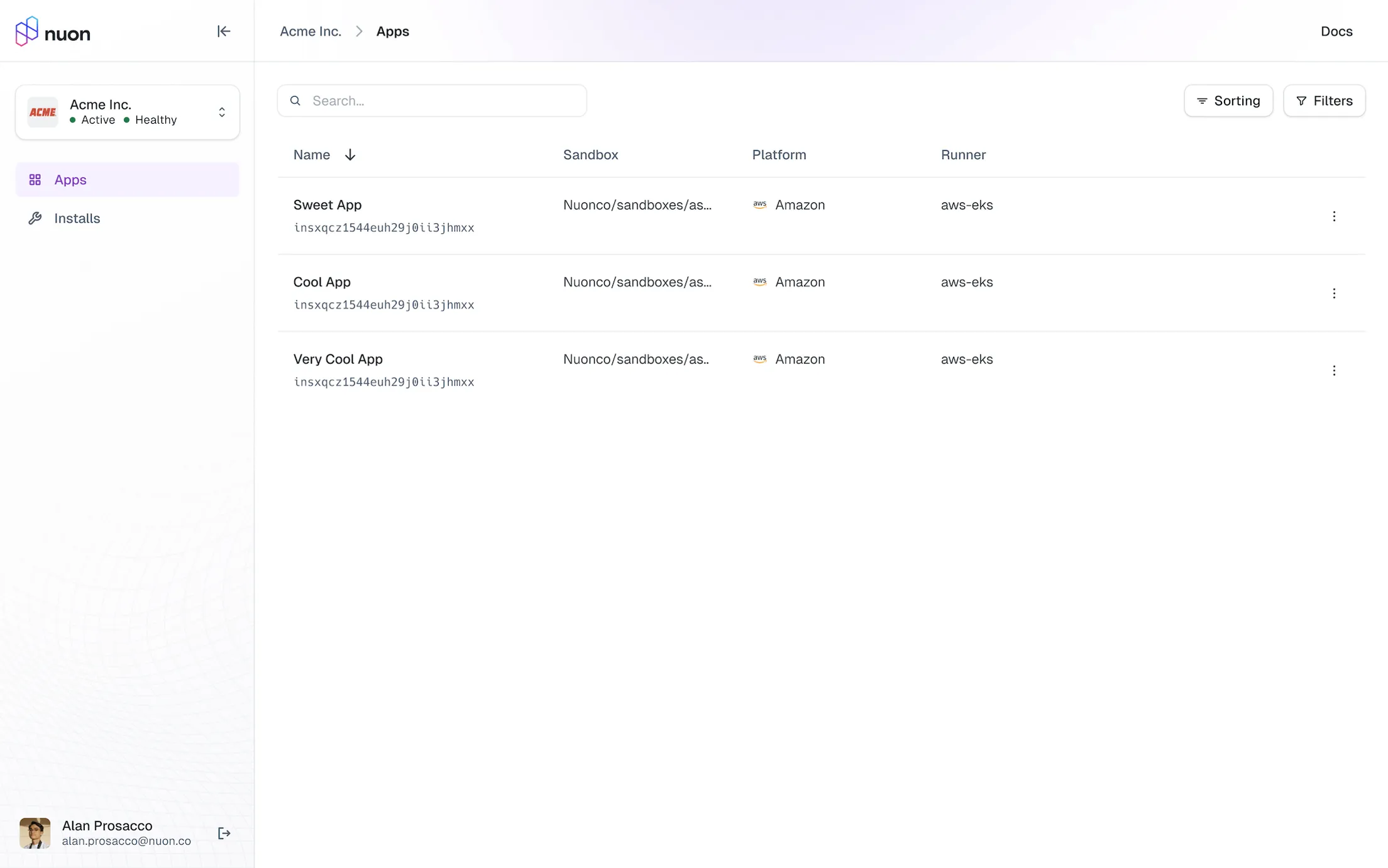Click the Nuon logo in the top left

coord(53,30)
